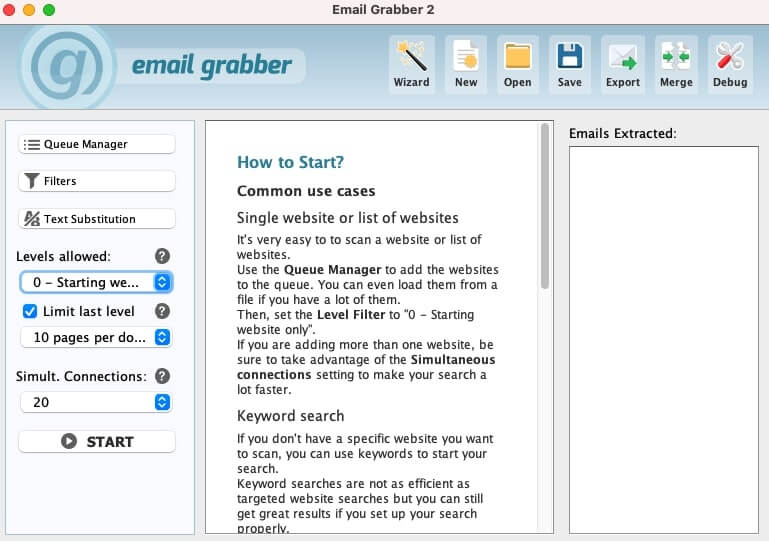Start the email search

(x=97, y=441)
